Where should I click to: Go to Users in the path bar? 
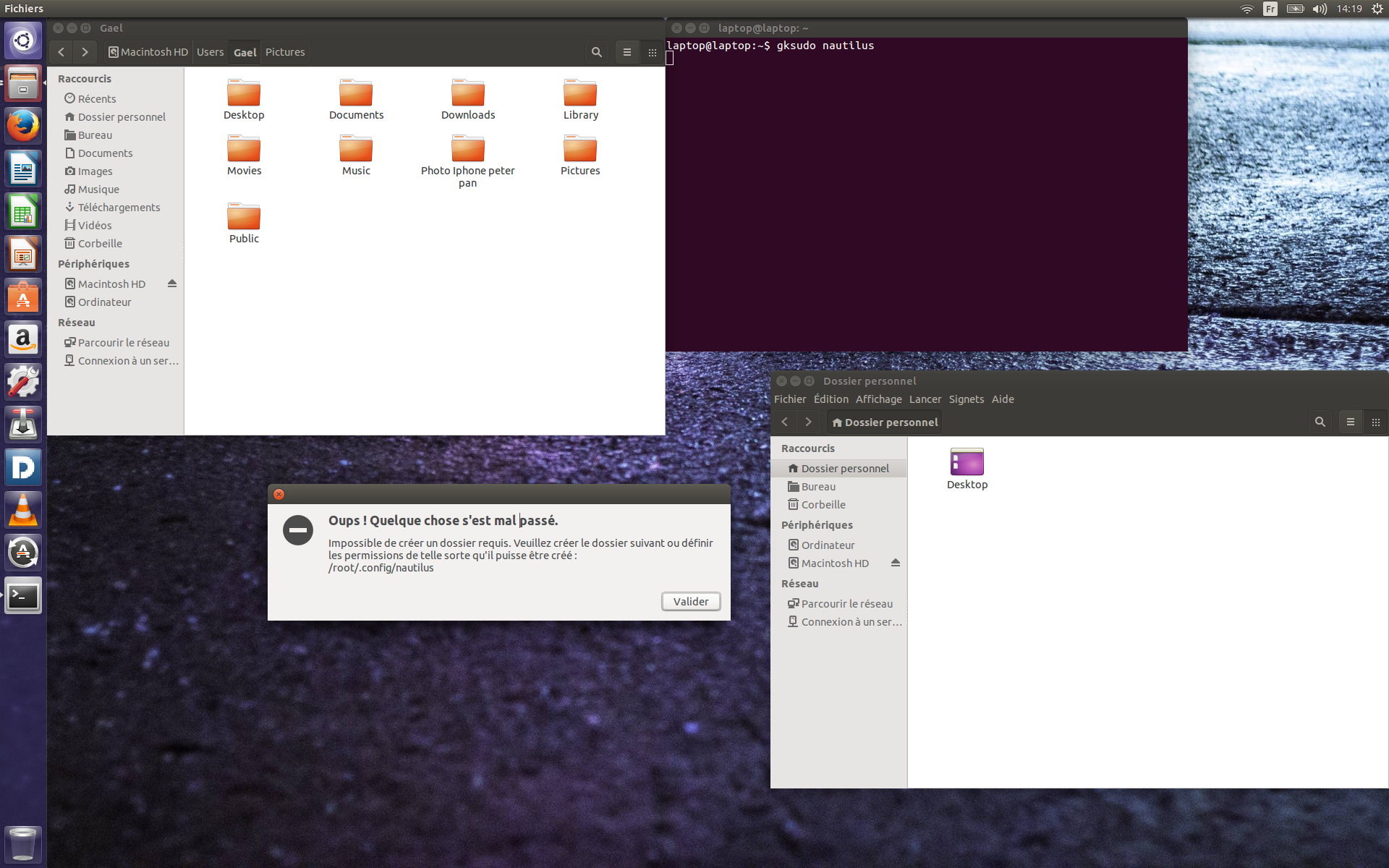(210, 52)
